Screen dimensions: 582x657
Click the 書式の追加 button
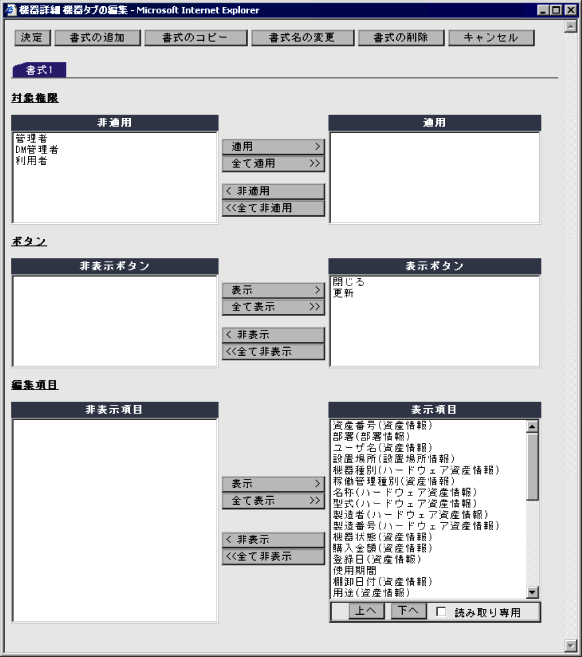click(x=97, y=38)
